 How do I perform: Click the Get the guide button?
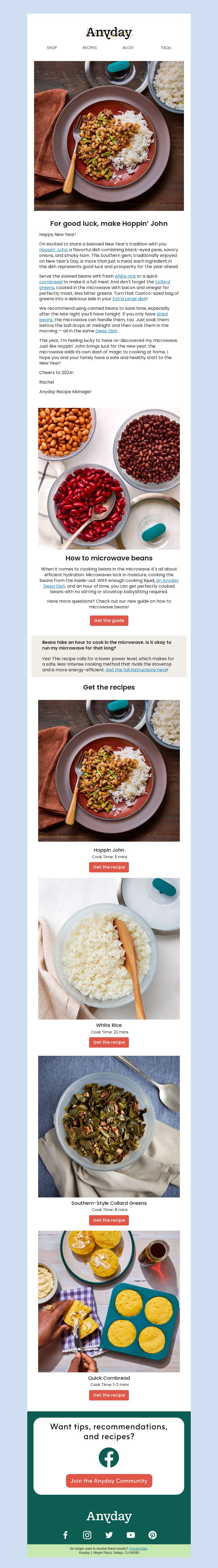click(109, 621)
